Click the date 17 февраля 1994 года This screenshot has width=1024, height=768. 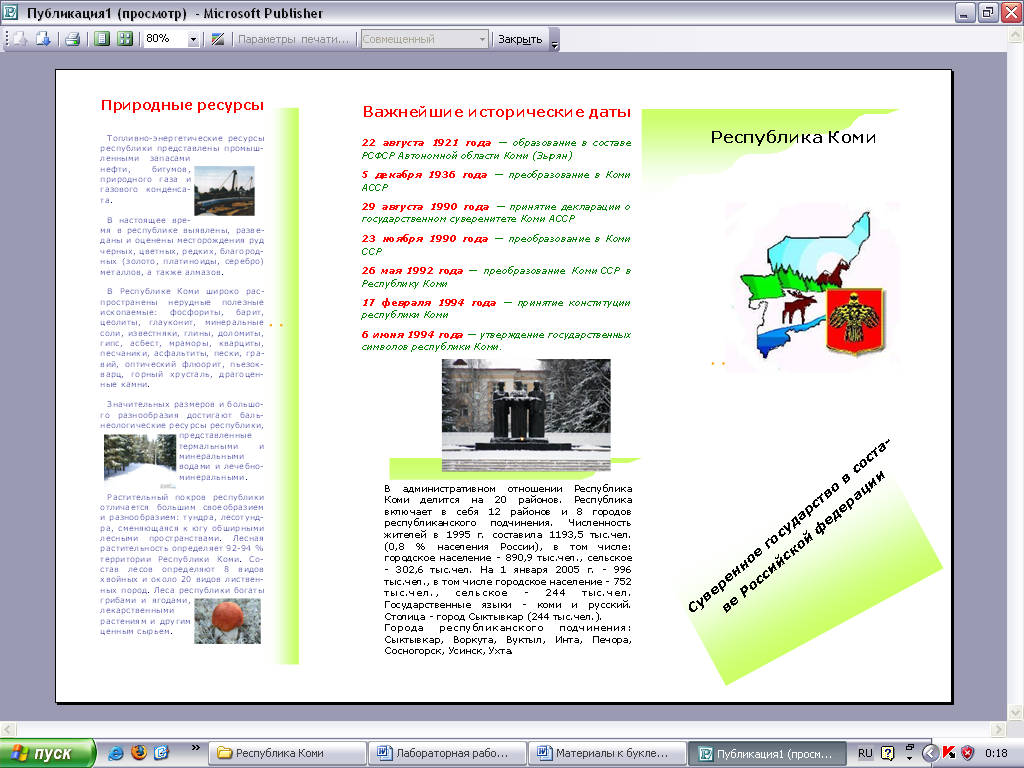tap(428, 302)
